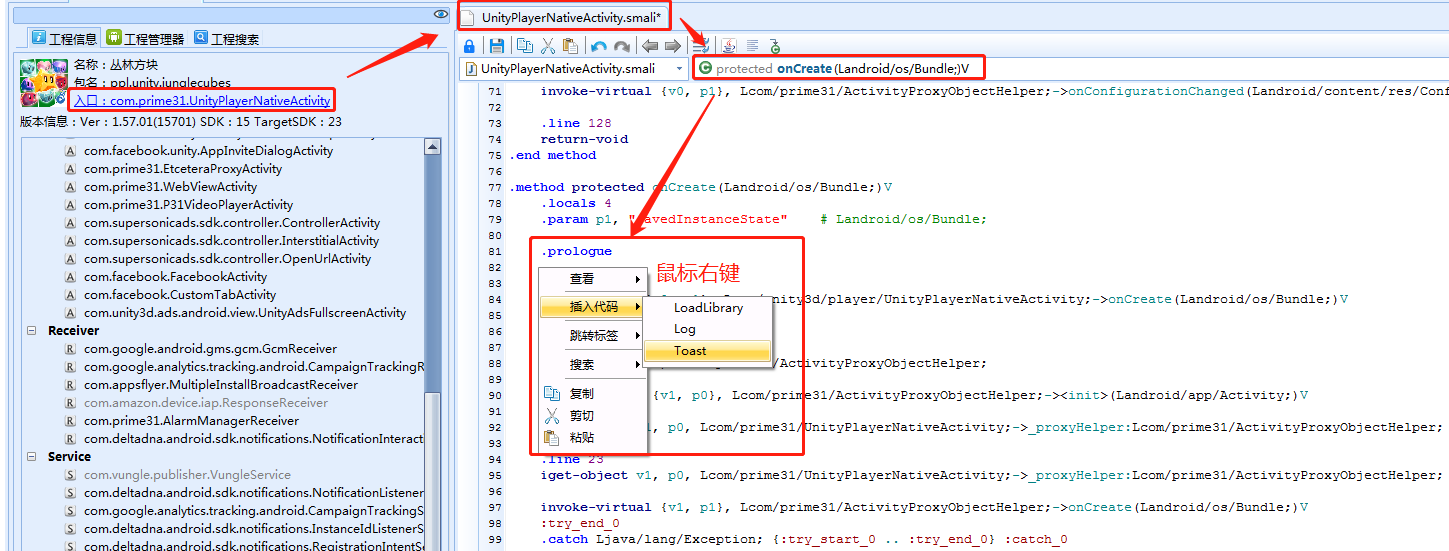Select Toast from the insert code submenu

tap(690, 351)
